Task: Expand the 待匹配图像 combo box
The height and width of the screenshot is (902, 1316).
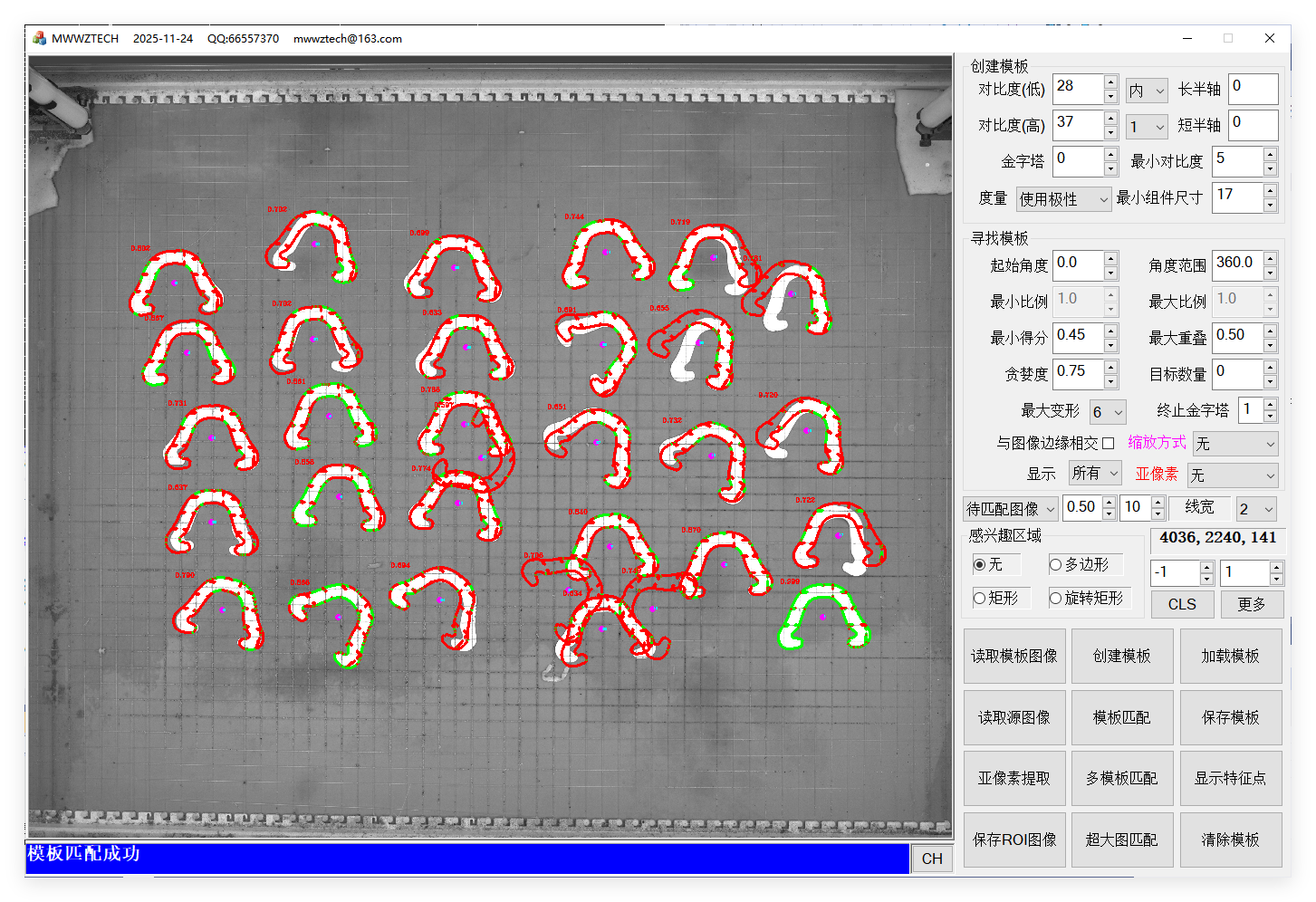Action: (x=1011, y=509)
